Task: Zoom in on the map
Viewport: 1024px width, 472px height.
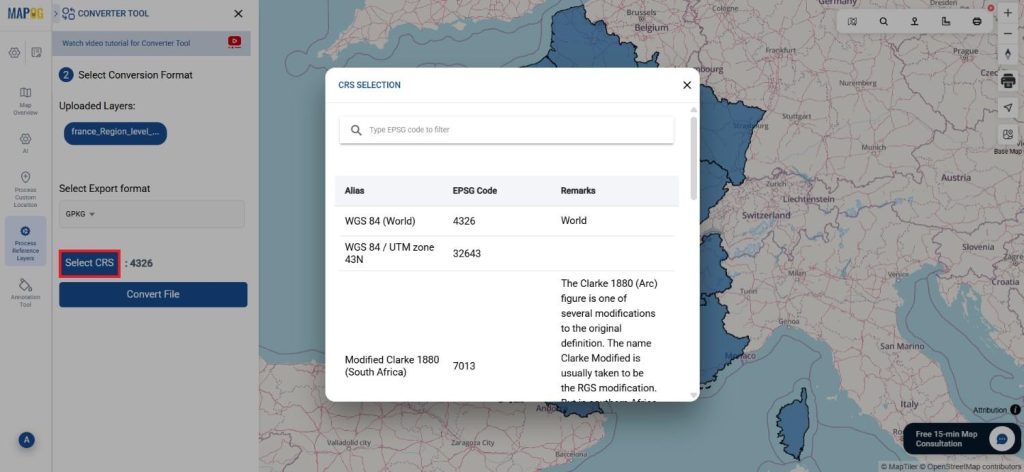Action: (1008, 14)
